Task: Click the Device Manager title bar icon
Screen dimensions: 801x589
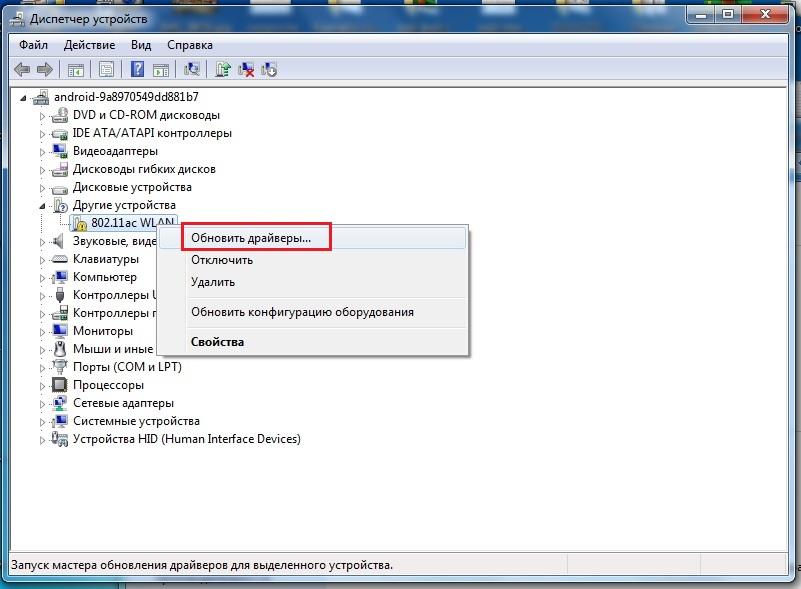Action: [18, 19]
